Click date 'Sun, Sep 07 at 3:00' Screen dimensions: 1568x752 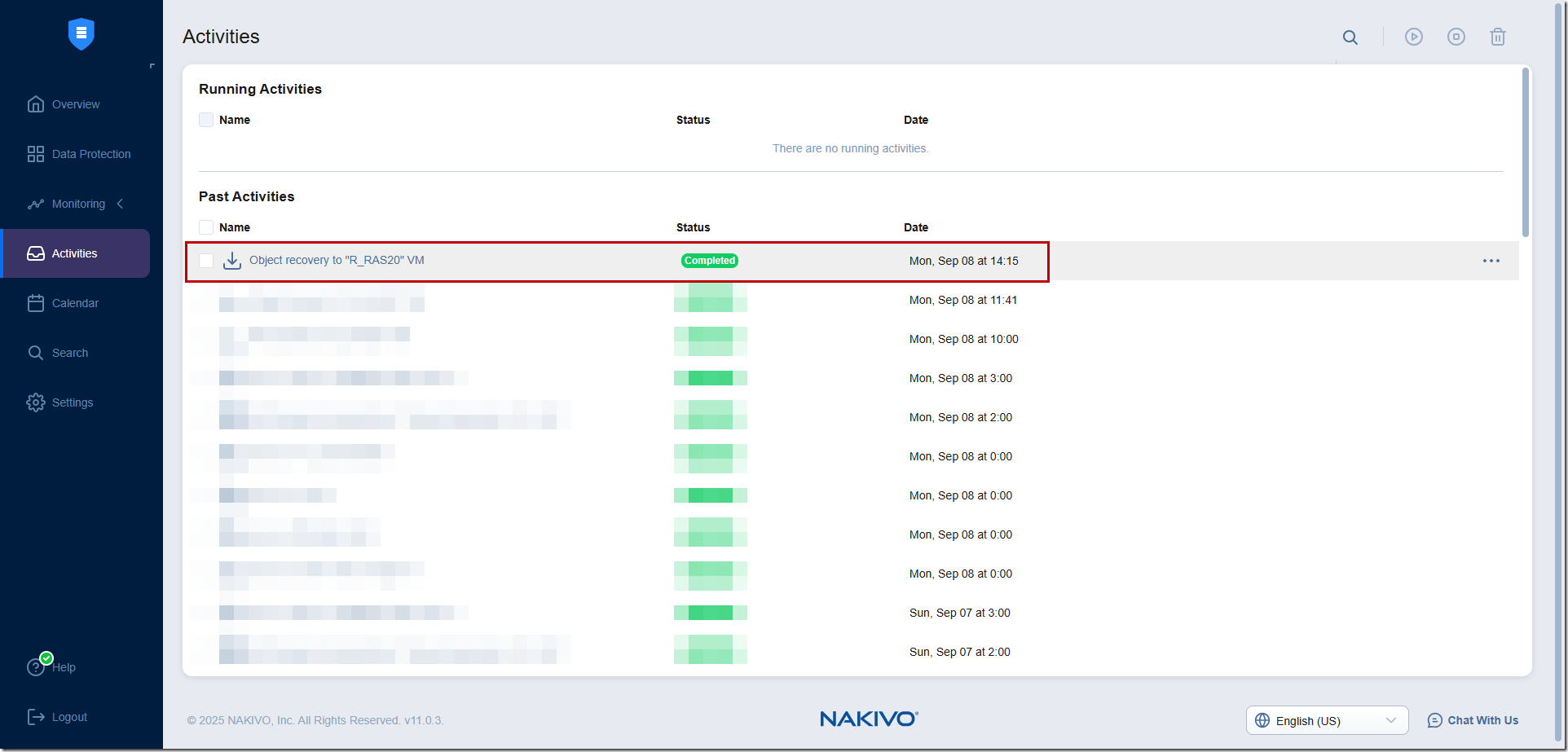pos(960,613)
